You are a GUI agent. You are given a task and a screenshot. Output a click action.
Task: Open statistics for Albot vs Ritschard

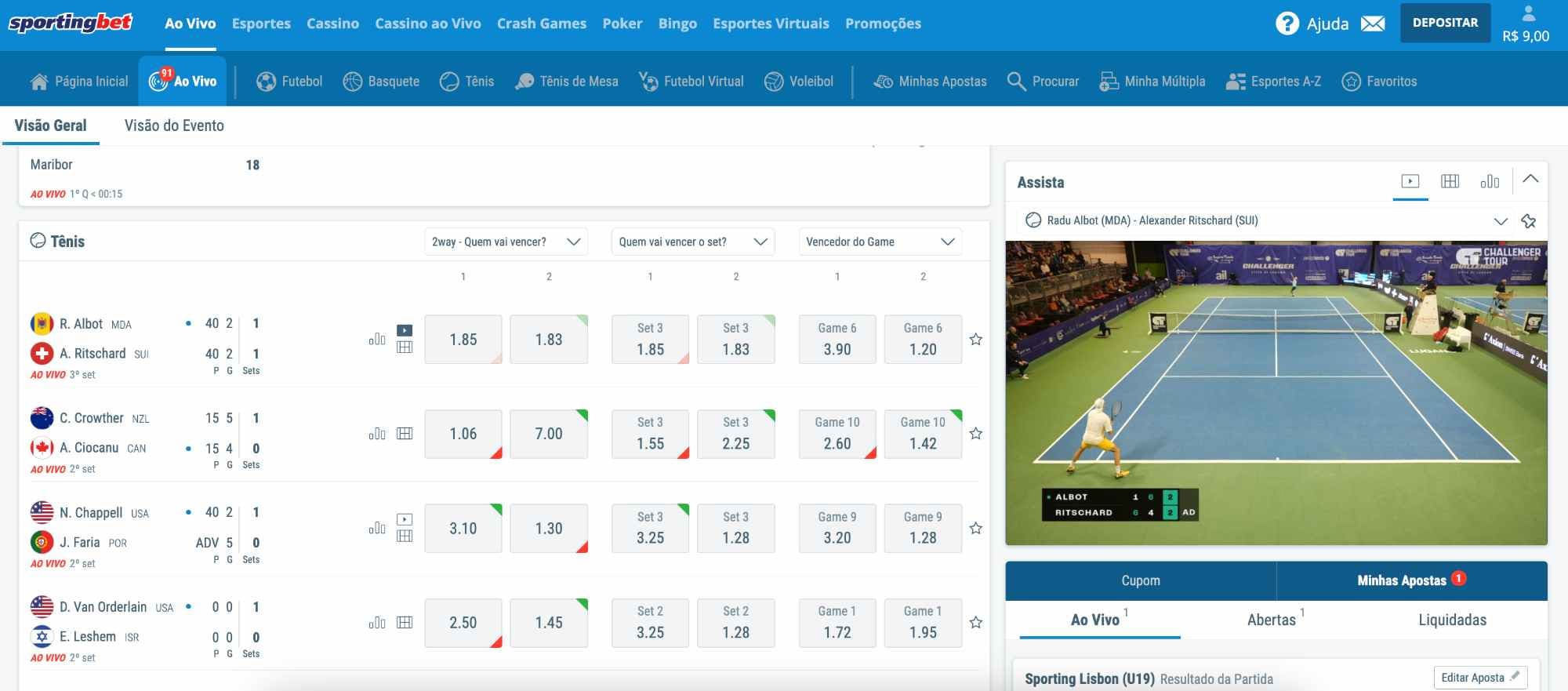tap(377, 340)
